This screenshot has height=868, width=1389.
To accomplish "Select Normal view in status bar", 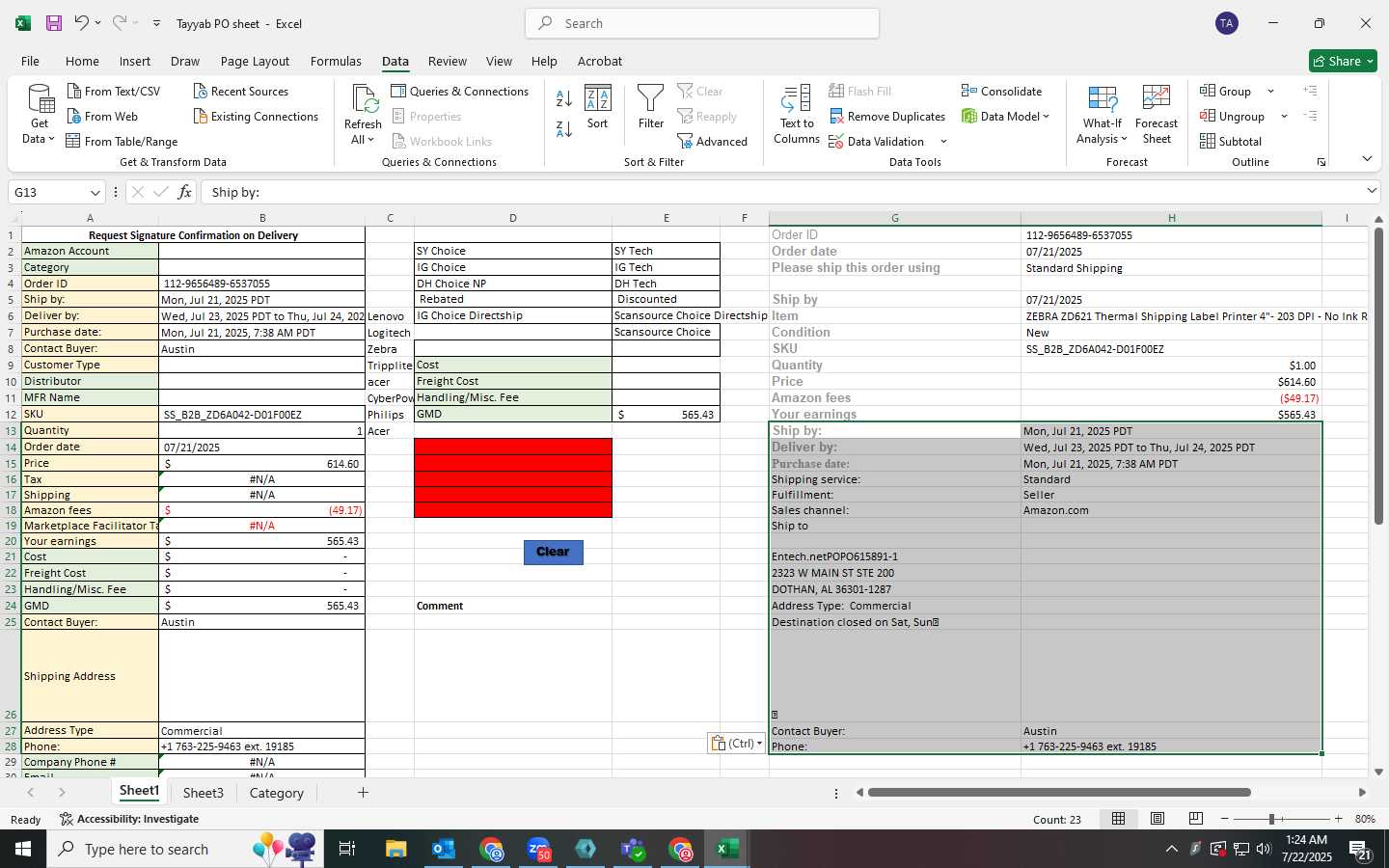I will (1119, 819).
